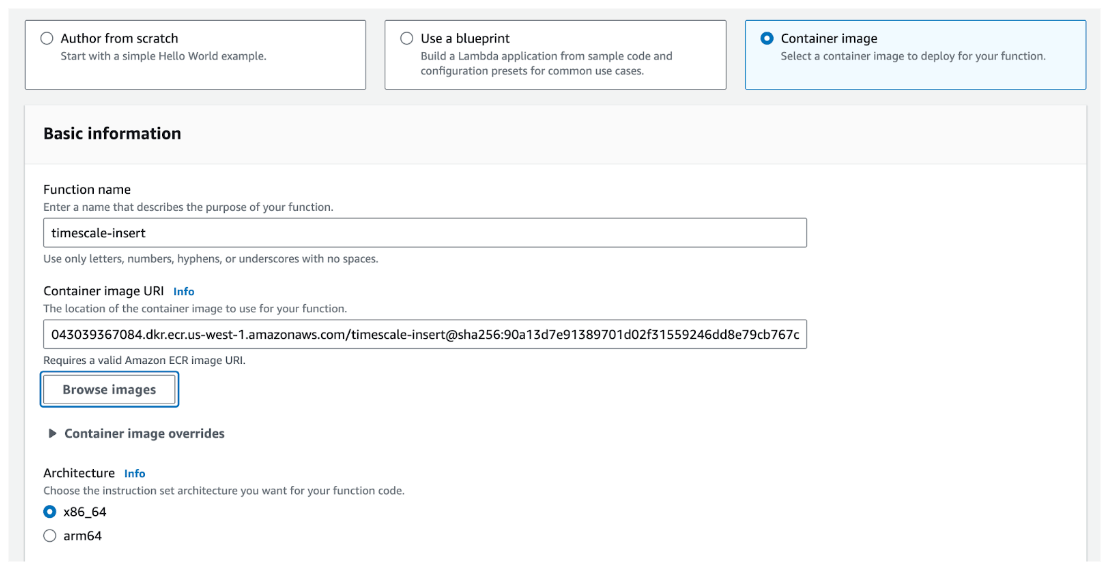
Task: Click the Basic information heading
Action: (x=112, y=134)
